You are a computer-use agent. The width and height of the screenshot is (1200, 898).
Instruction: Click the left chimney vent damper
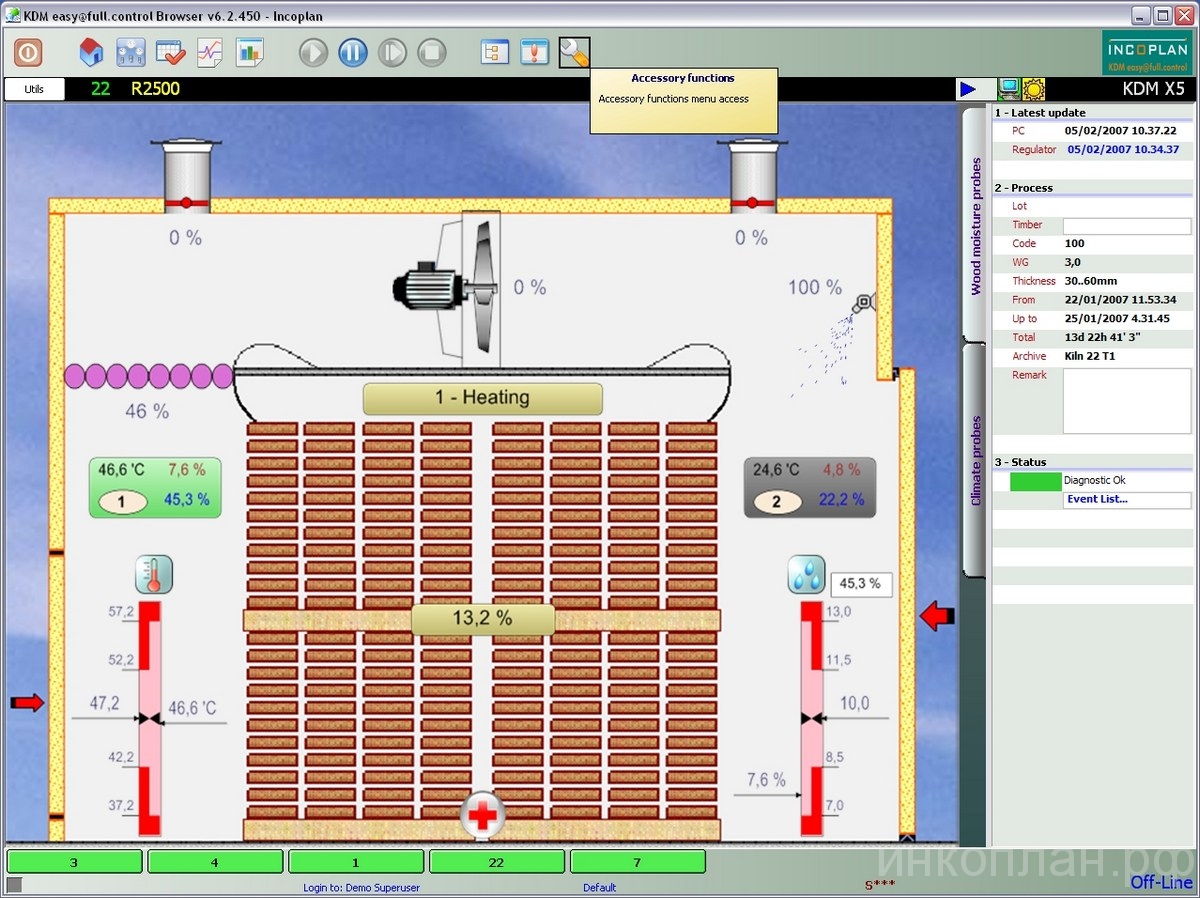click(x=187, y=176)
